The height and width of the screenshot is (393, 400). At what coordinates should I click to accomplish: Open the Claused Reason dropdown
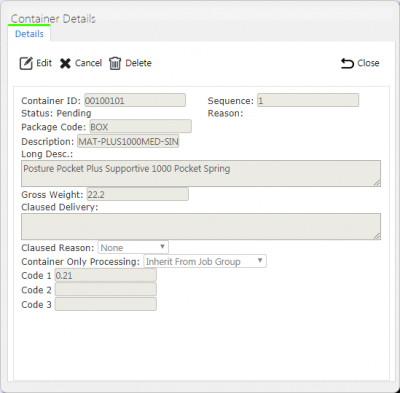pyautogui.click(x=133, y=248)
